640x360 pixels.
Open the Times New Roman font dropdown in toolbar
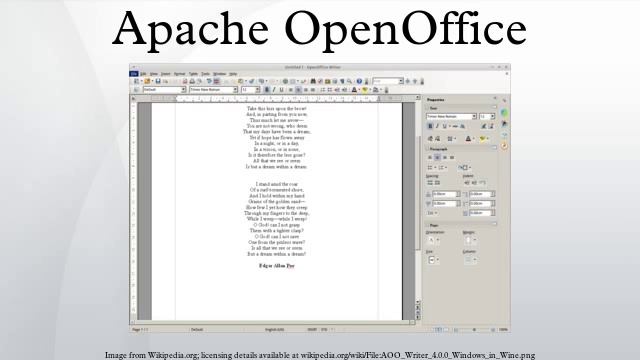tap(235, 89)
